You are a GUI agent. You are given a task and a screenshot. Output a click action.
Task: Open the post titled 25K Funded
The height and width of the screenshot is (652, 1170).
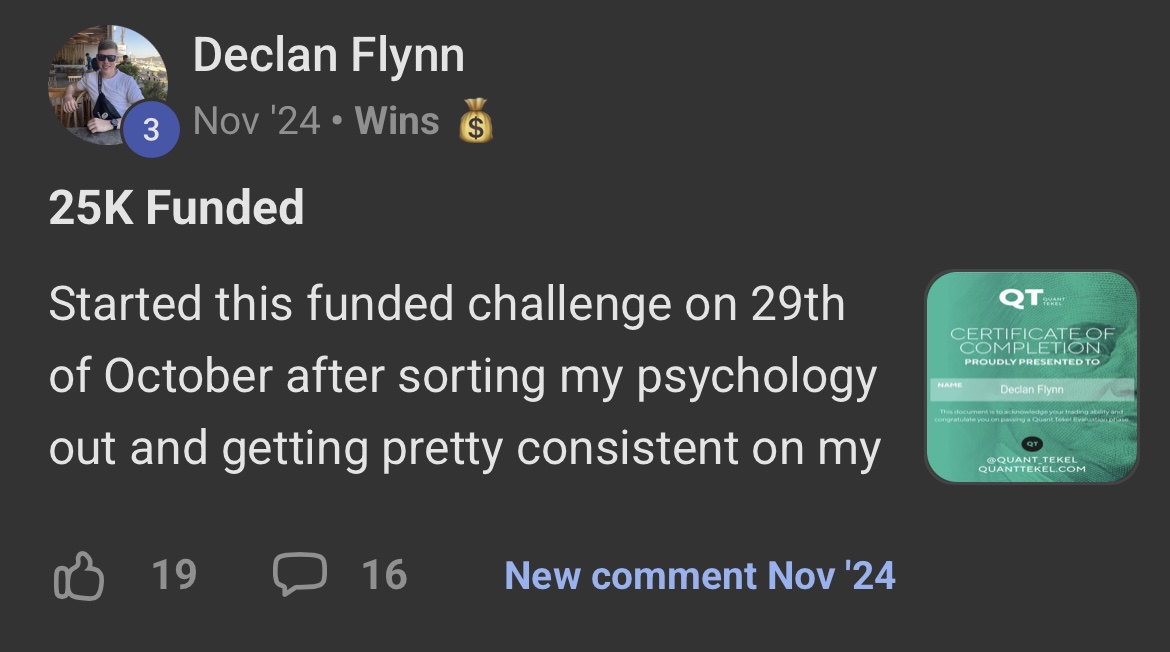point(176,208)
